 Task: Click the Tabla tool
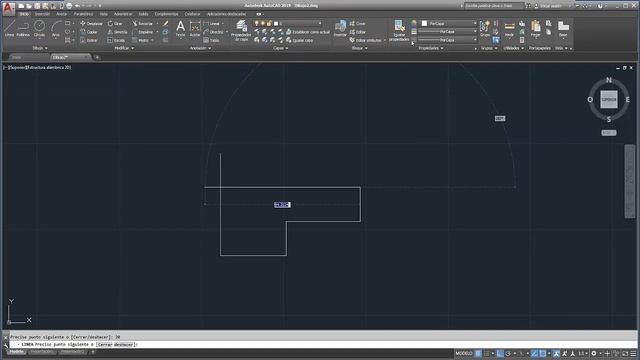click(211, 40)
